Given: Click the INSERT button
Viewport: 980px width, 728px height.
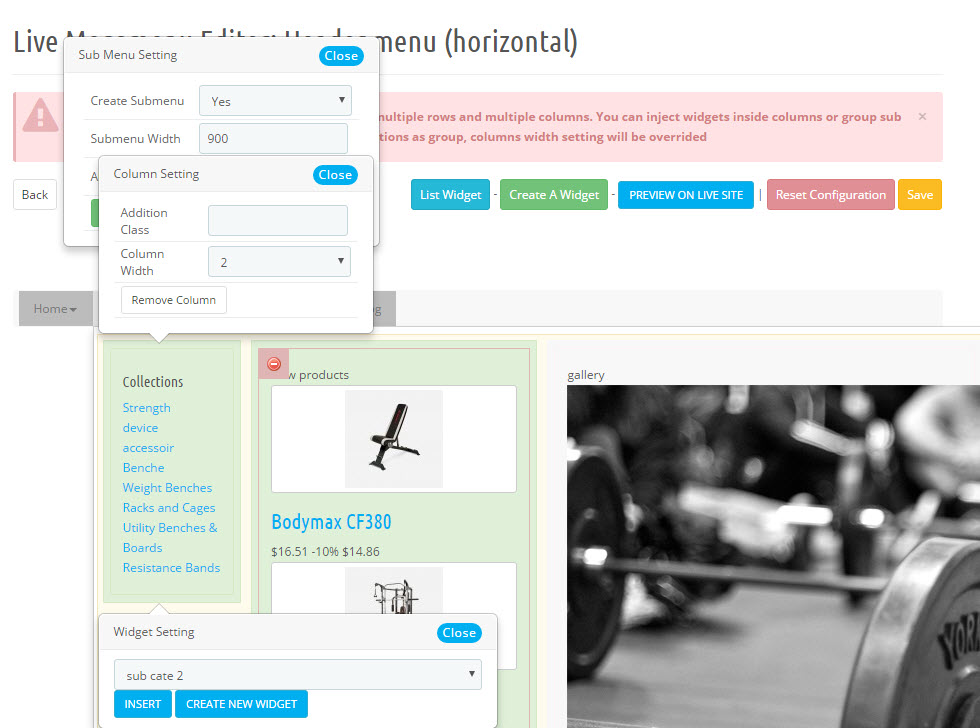Looking at the screenshot, I should coord(142,704).
